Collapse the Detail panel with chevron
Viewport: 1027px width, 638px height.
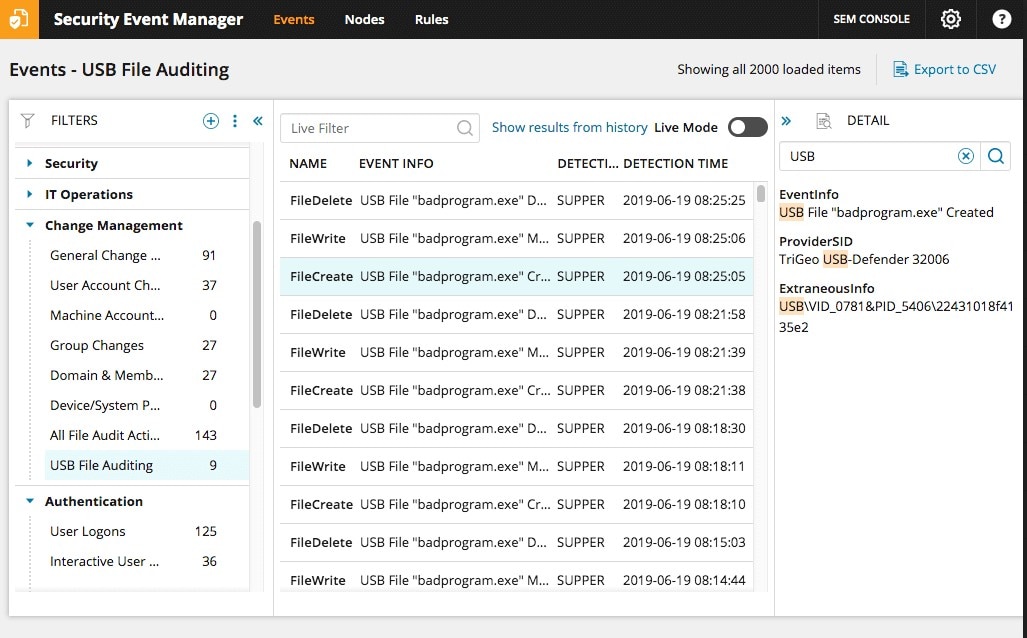[x=786, y=121]
